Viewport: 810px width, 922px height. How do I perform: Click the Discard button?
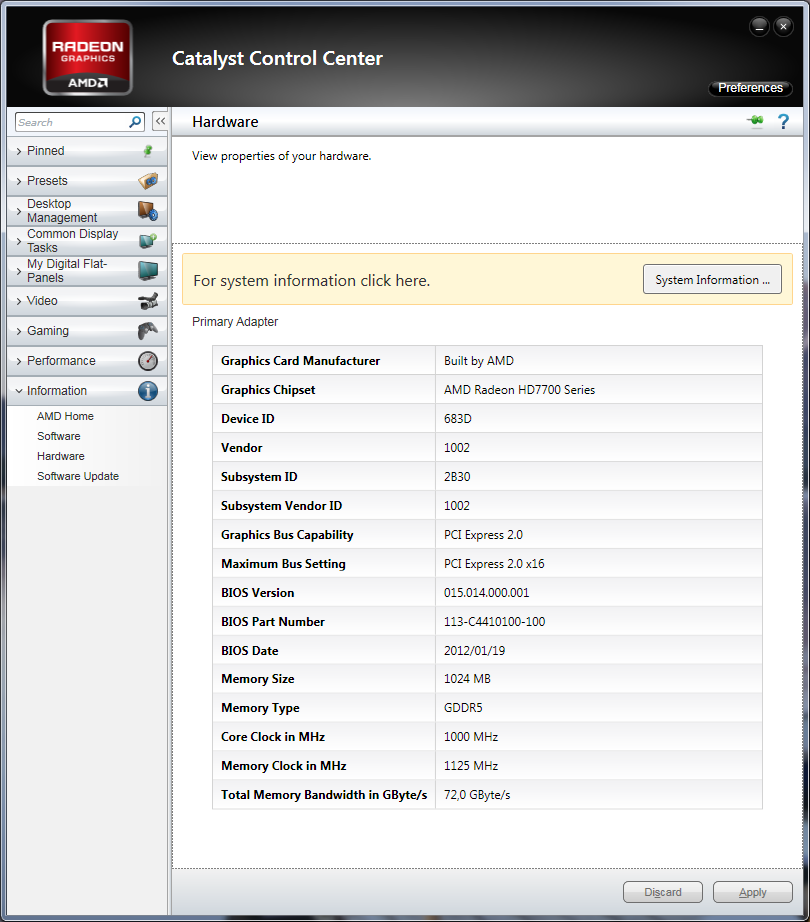click(662, 892)
